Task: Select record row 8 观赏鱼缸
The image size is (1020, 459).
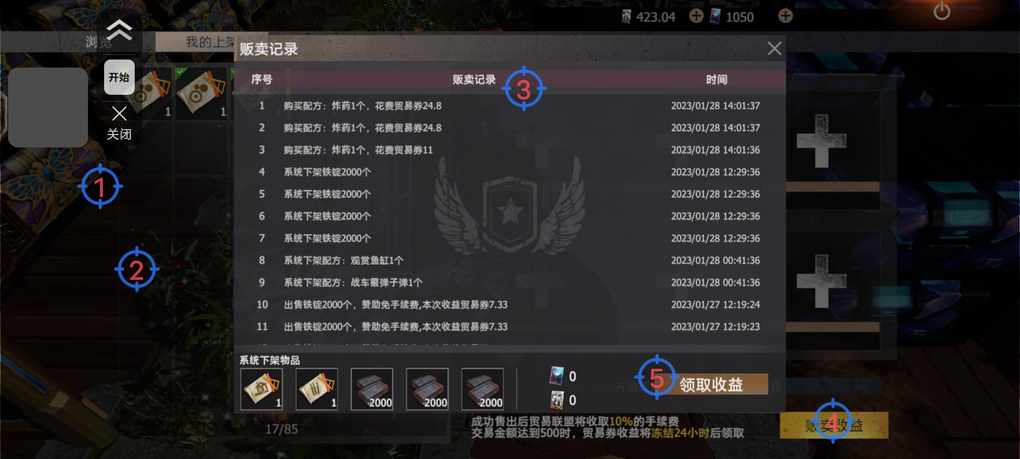Action: pos(509,261)
